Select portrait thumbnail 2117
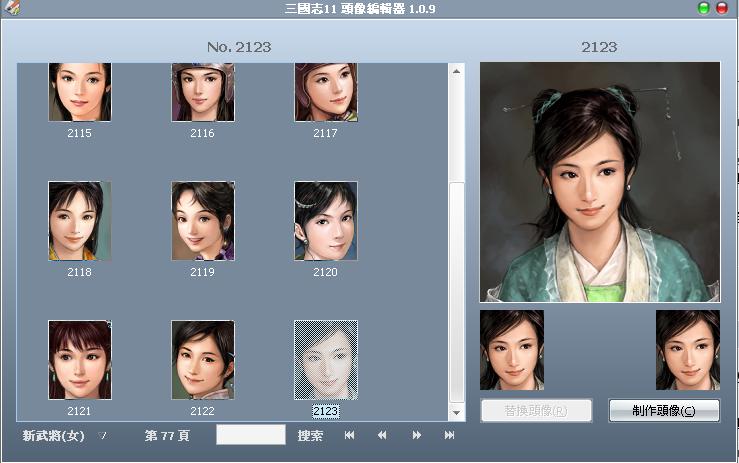The height and width of the screenshot is (463, 739). (326, 92)
